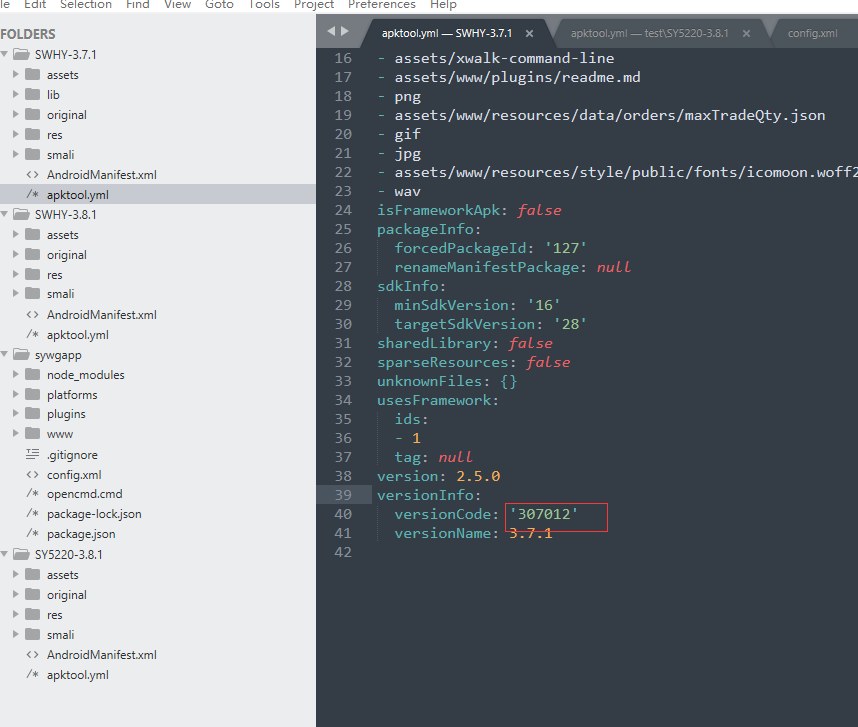Screen dimensions: 858x727
Task: Expand smali folder under SWHY-3.8.1
Action: pos(16,293)
